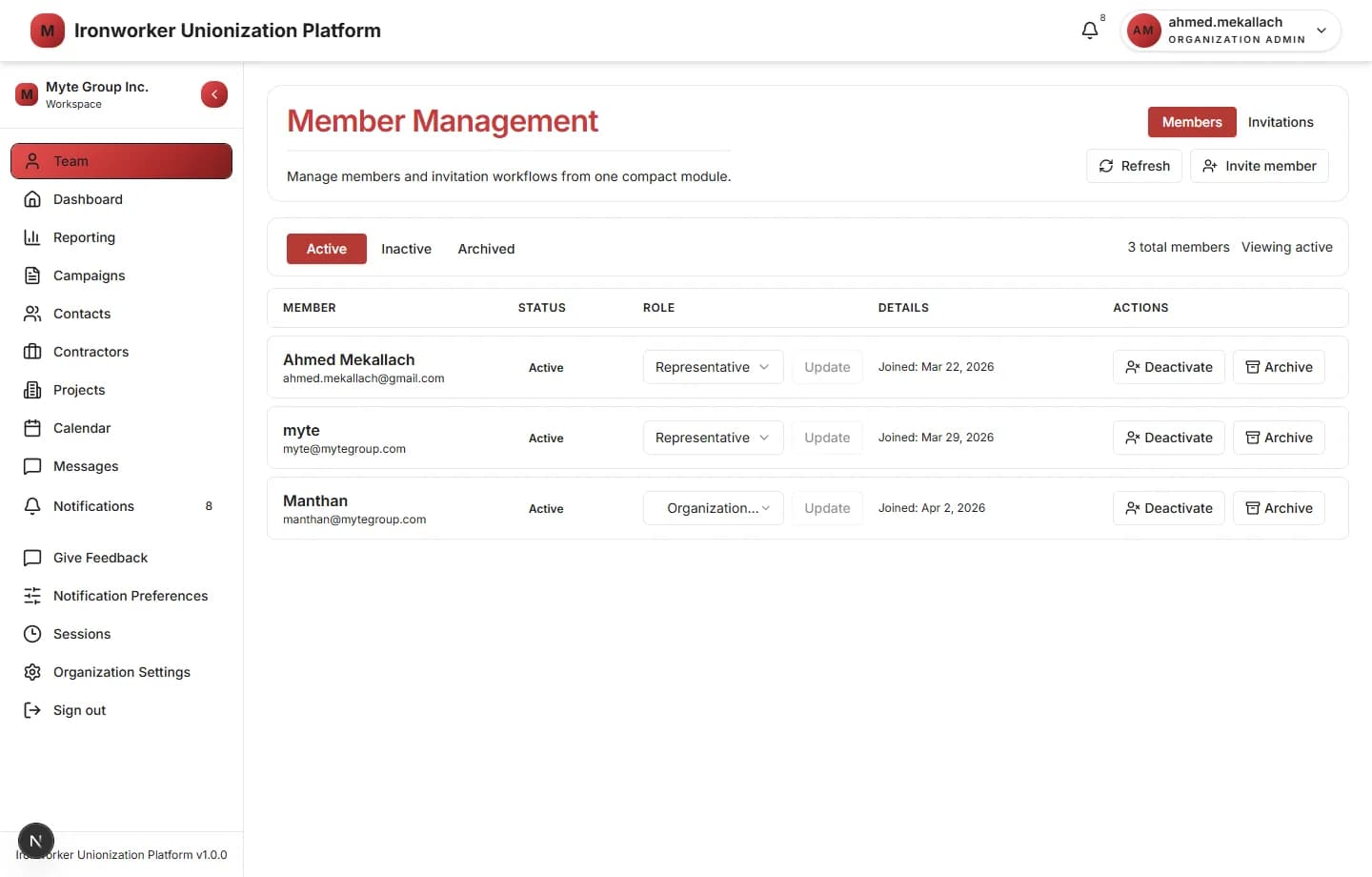The width and height of the screenshot is (1372, 877).
Task: Deactivate Ahmed Mekallach
Action: pos(1169,367)
